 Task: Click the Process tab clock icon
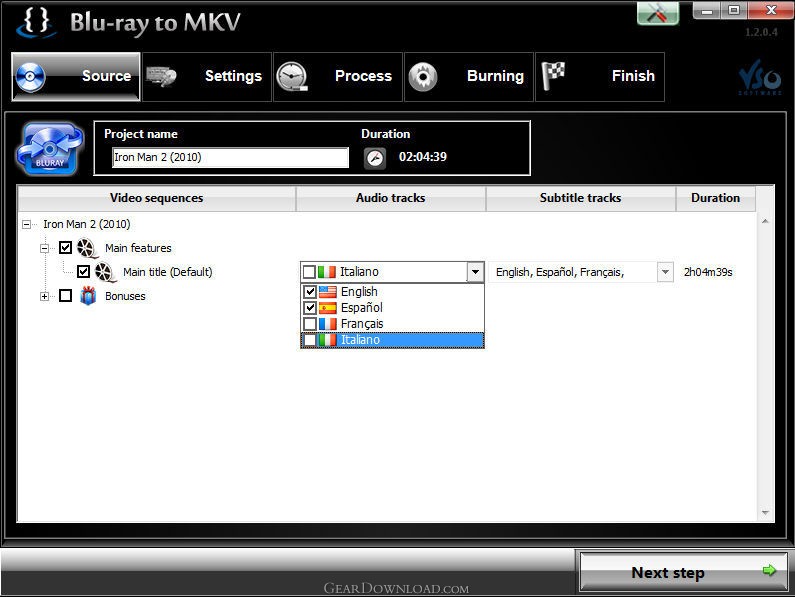click(292, 77)
